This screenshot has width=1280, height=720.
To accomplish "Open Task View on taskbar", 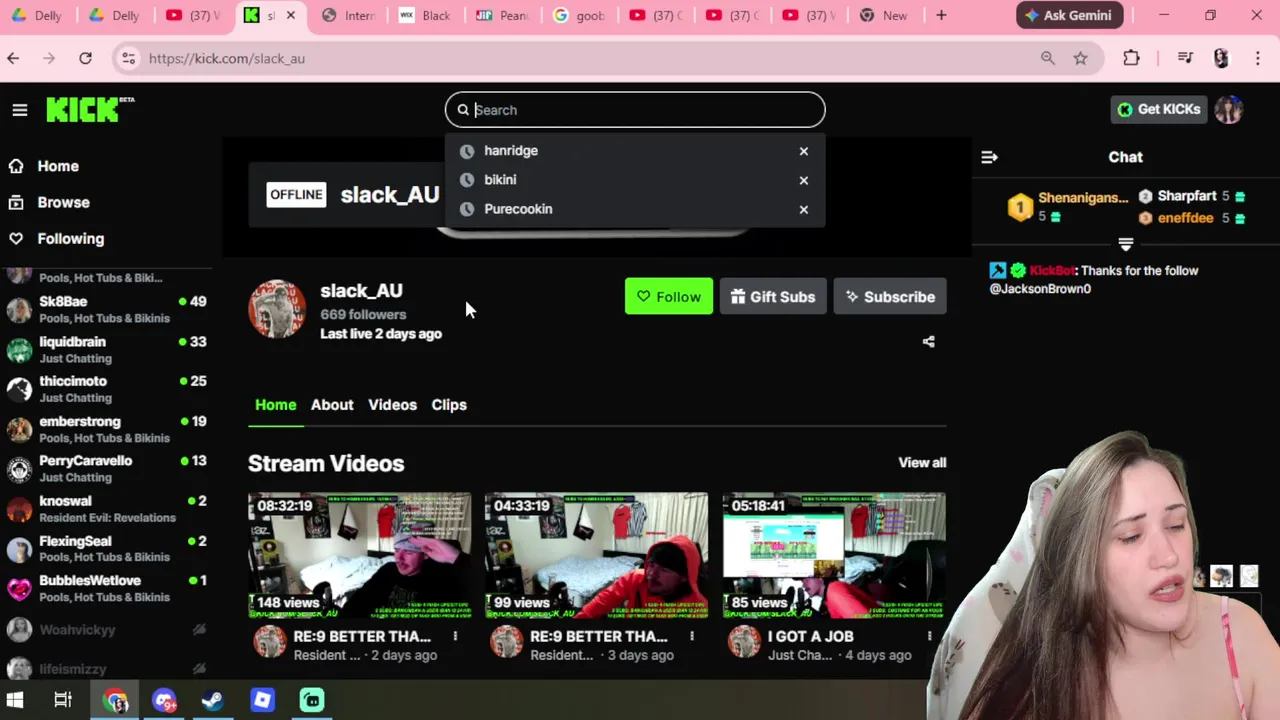I will [63, 700].
